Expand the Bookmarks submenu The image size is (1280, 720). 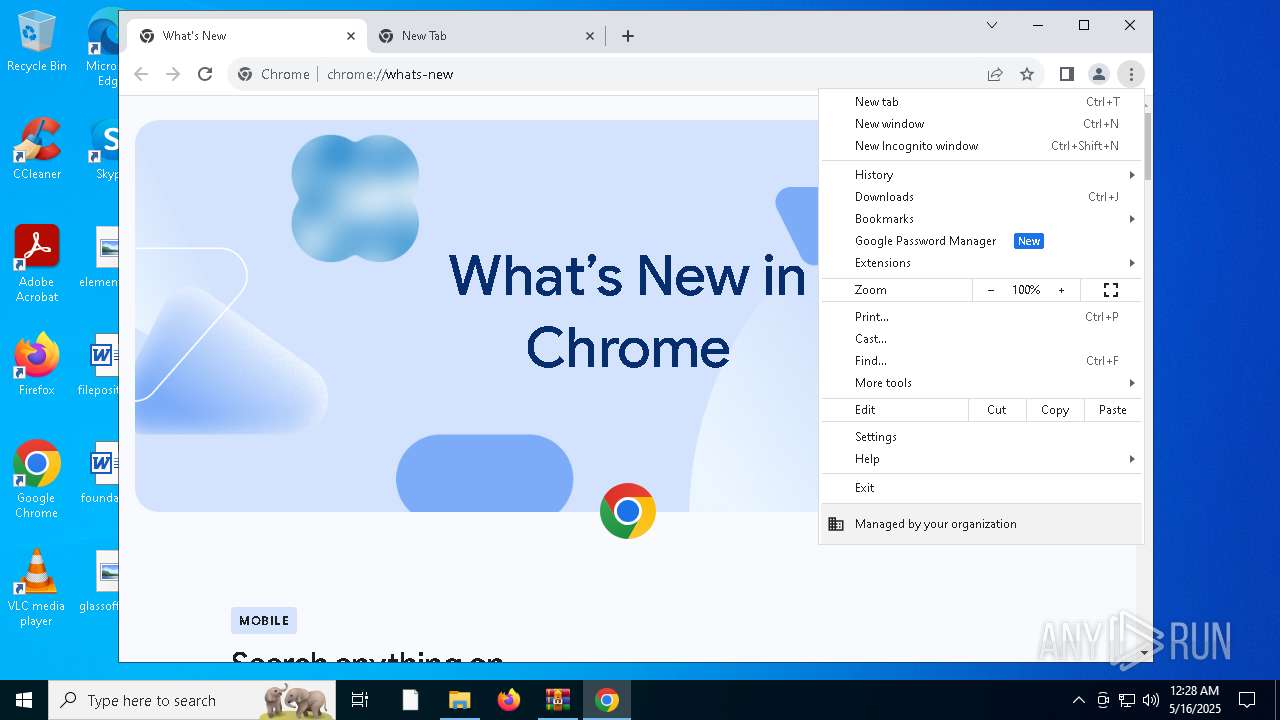click(x=981, y=219)
